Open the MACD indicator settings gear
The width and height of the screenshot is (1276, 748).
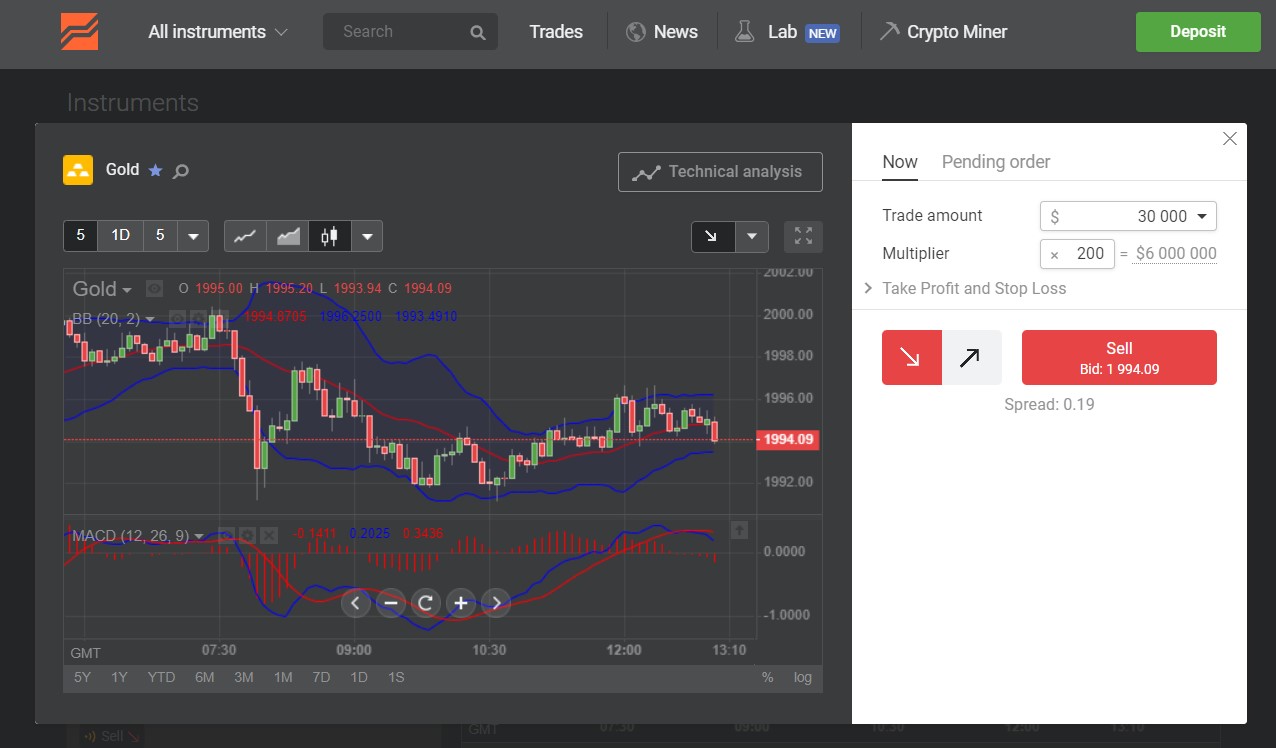(x=247, y=535)
